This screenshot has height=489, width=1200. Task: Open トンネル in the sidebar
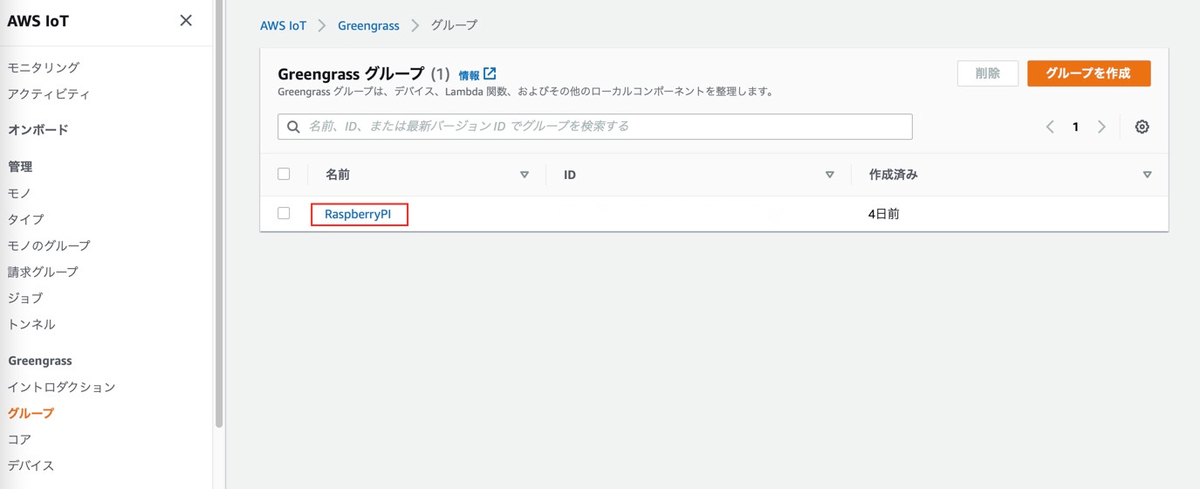pos(31,324)
